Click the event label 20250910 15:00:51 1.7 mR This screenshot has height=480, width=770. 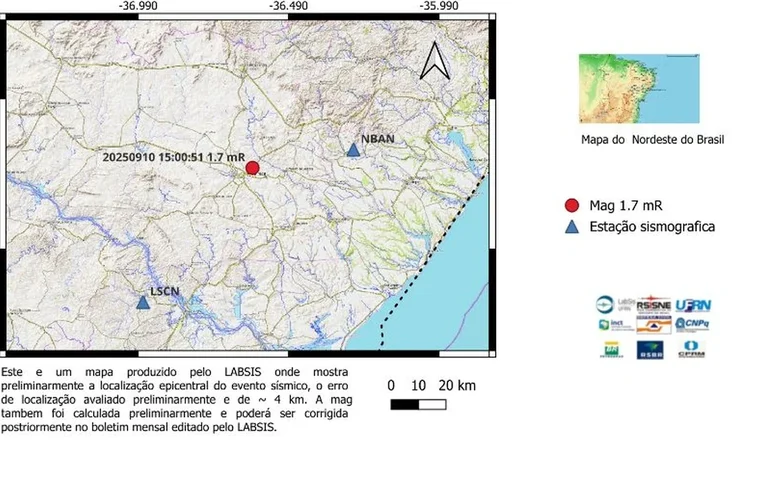[x=173, y=157]
